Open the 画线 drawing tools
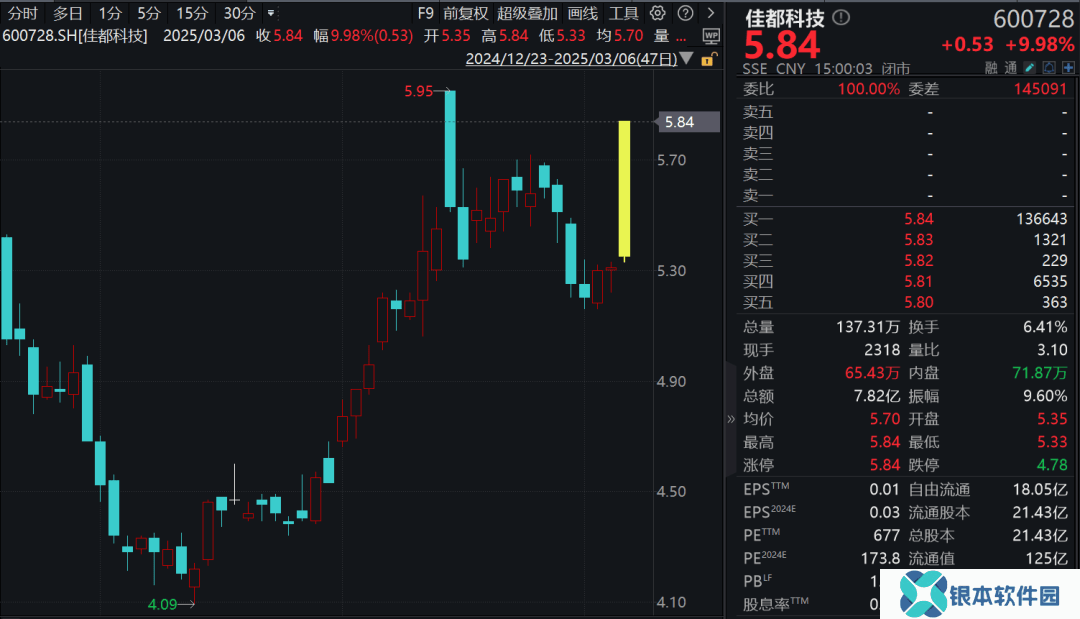The image size is (1080, 619). tap(582, 13)
